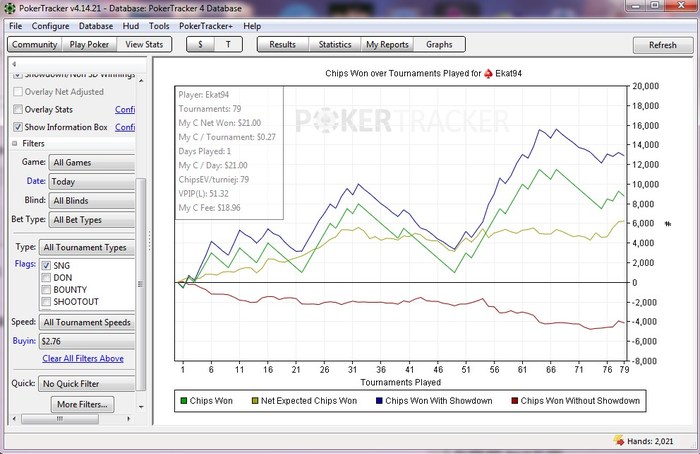Image resolution: width=700 pixels, height=454 pixels.
Task: Click the horizontal scrollbar right arrow
Action: [x=129, y=419]
